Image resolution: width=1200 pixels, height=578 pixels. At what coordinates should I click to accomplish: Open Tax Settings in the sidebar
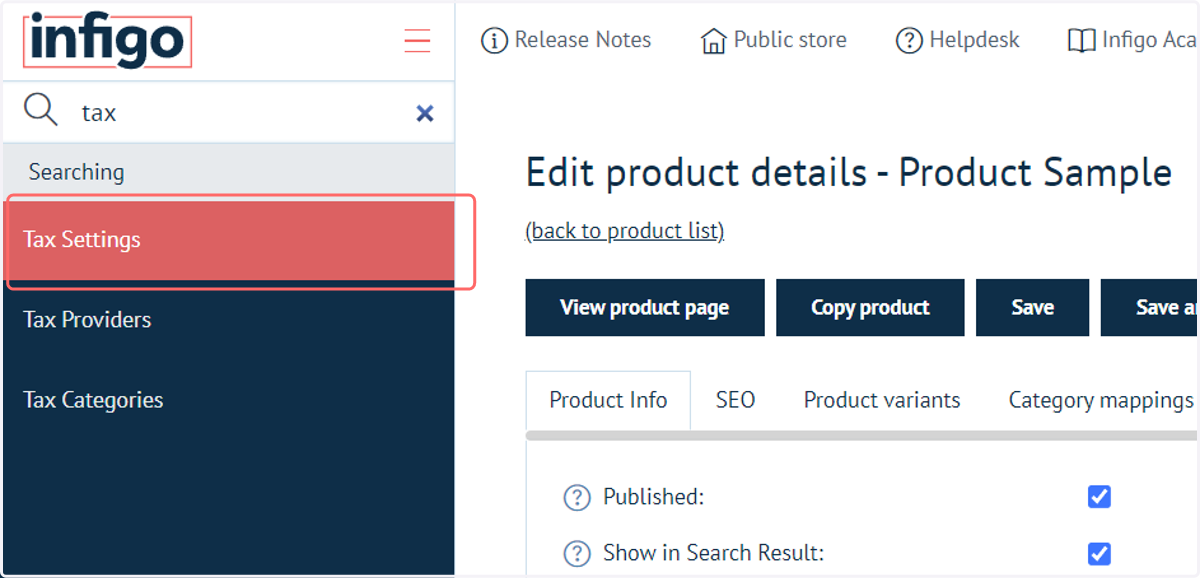(228, 240)
